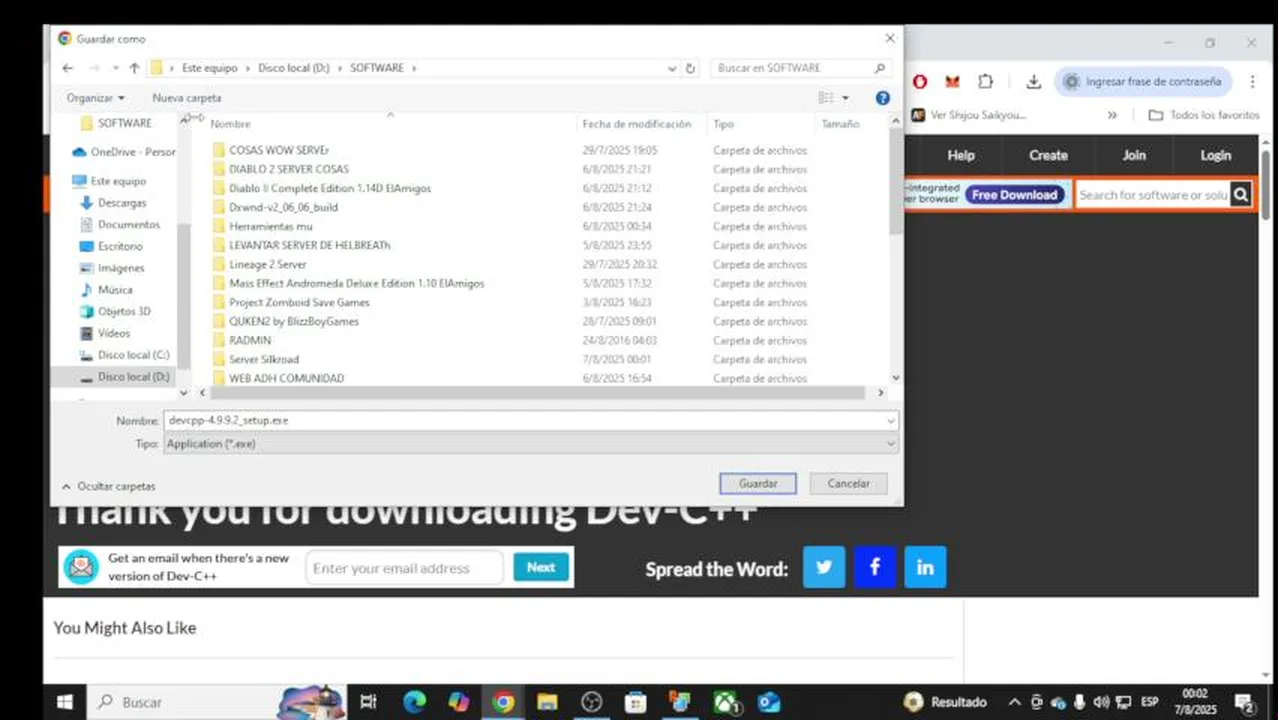This screenshot has height=720, width=1278.
Task: Open help in Guardar como dialog
Action: coord(883,98)
